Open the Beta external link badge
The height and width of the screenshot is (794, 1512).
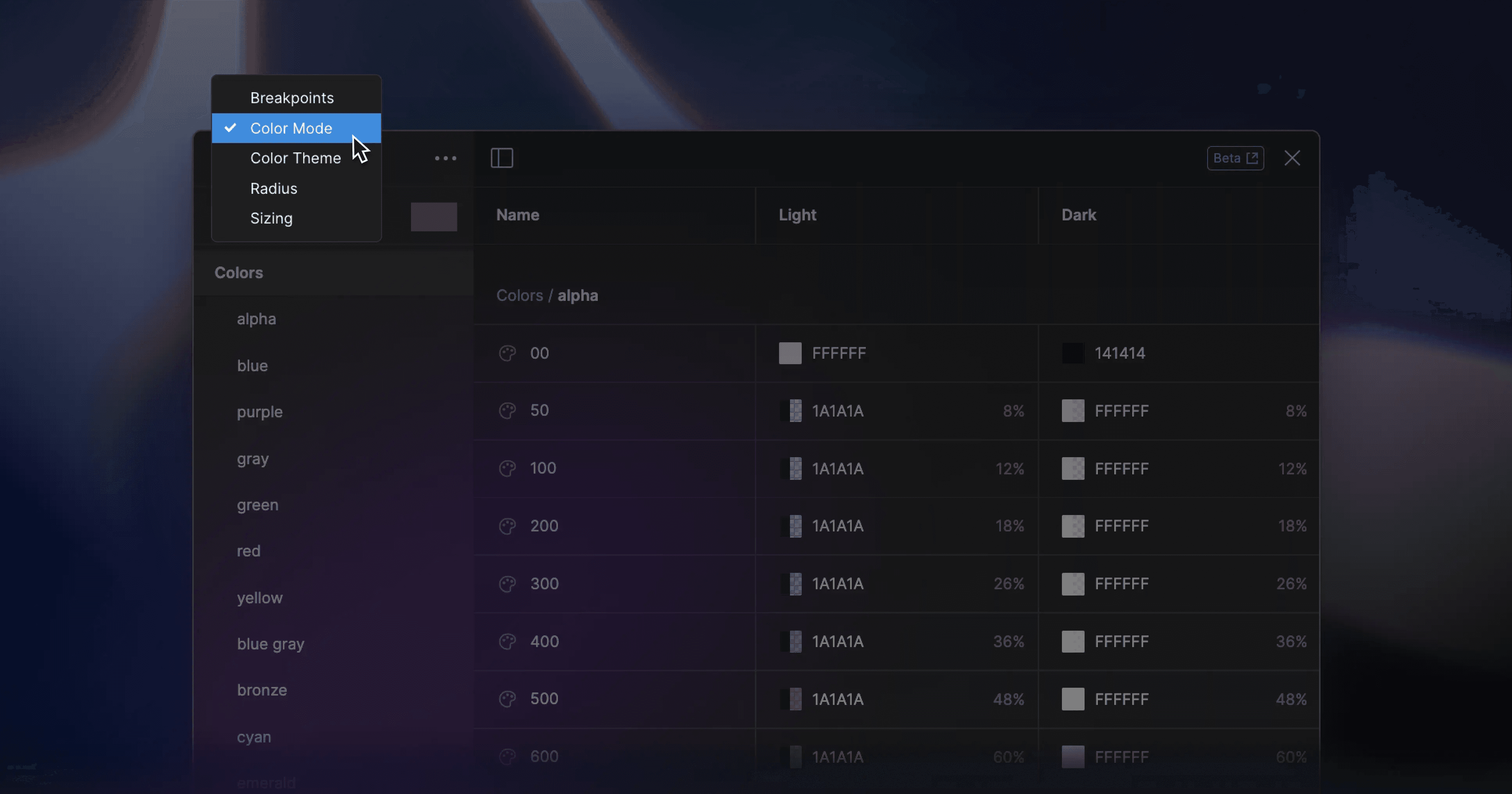tap(1235, 158)
